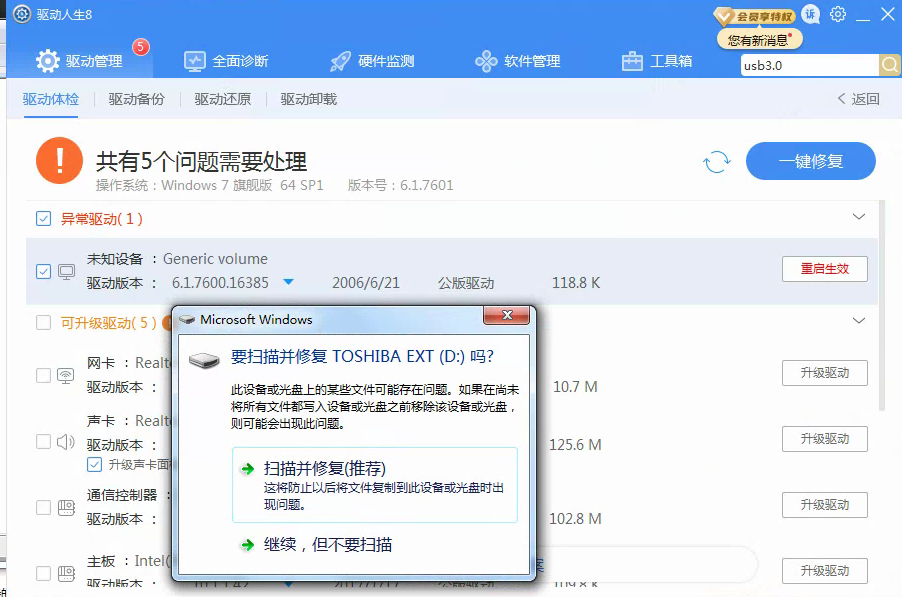
Task: Click the 声卡 speaker icon
Action: [66, 442]
